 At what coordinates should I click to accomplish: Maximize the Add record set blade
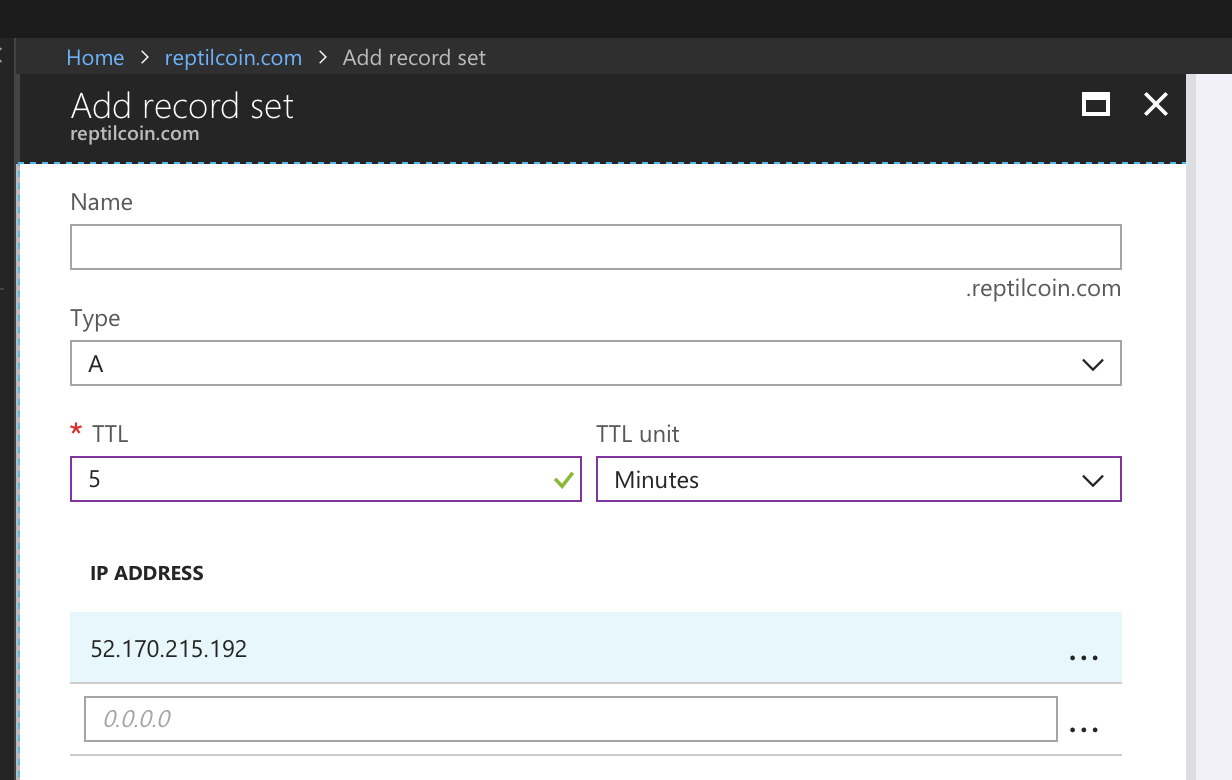coord(1096,104)
